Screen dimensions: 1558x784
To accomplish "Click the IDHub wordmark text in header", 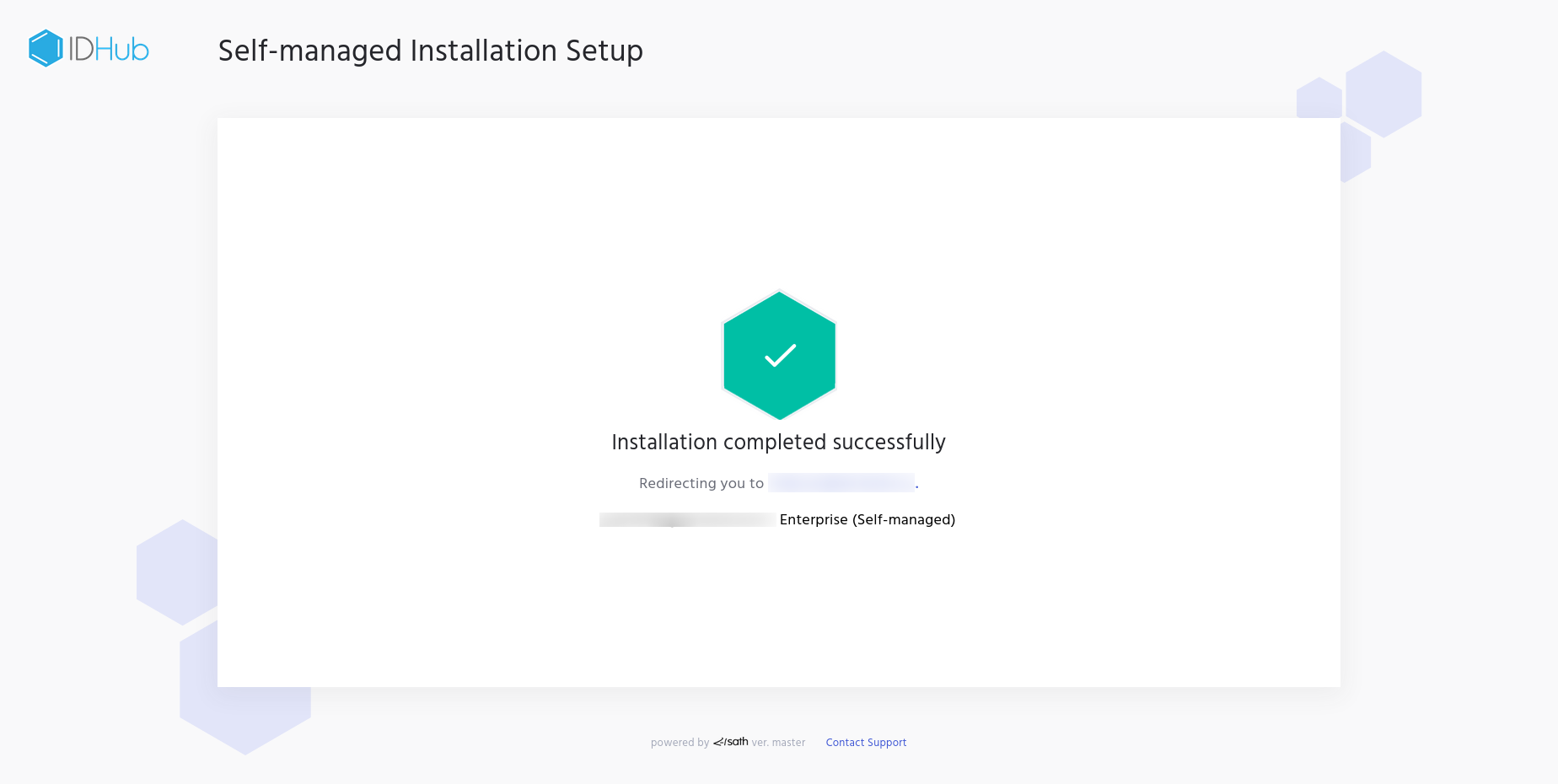I will [x=109, y=50].
